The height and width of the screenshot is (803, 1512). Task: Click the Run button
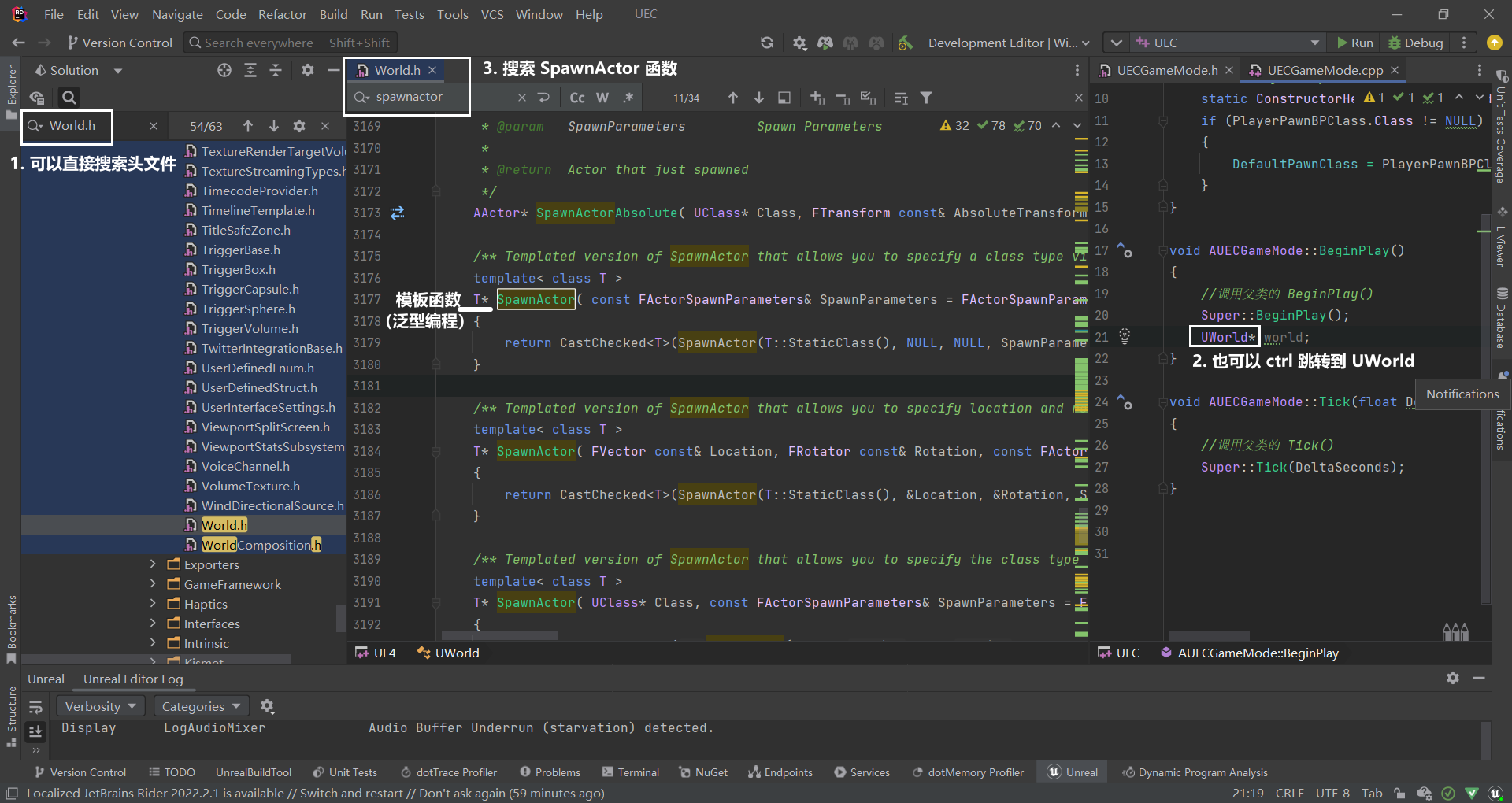point(1354,43)
